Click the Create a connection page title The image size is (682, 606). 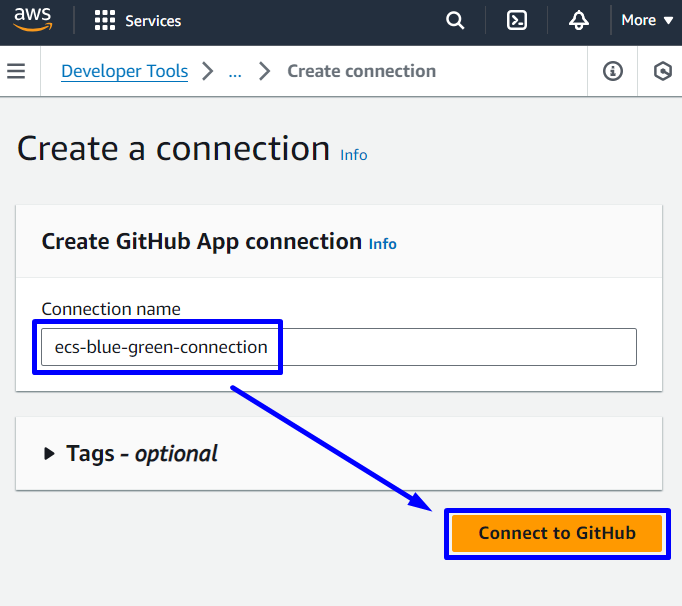[x=173, y=148]
